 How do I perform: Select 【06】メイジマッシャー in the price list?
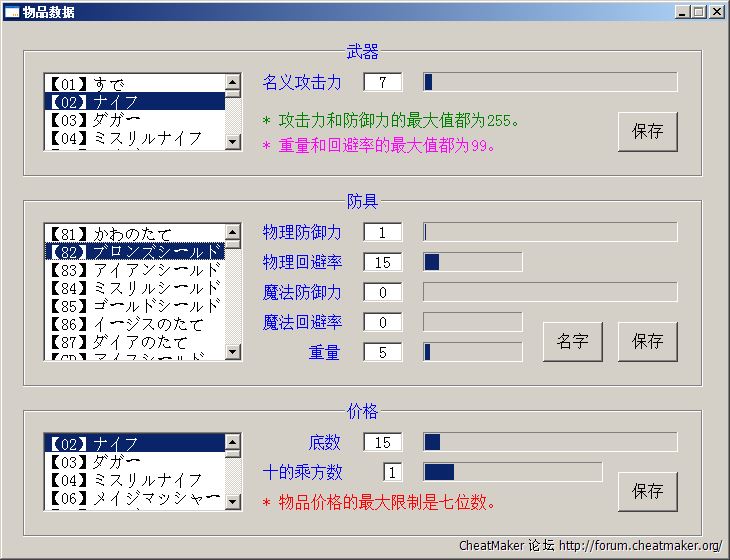134,498
